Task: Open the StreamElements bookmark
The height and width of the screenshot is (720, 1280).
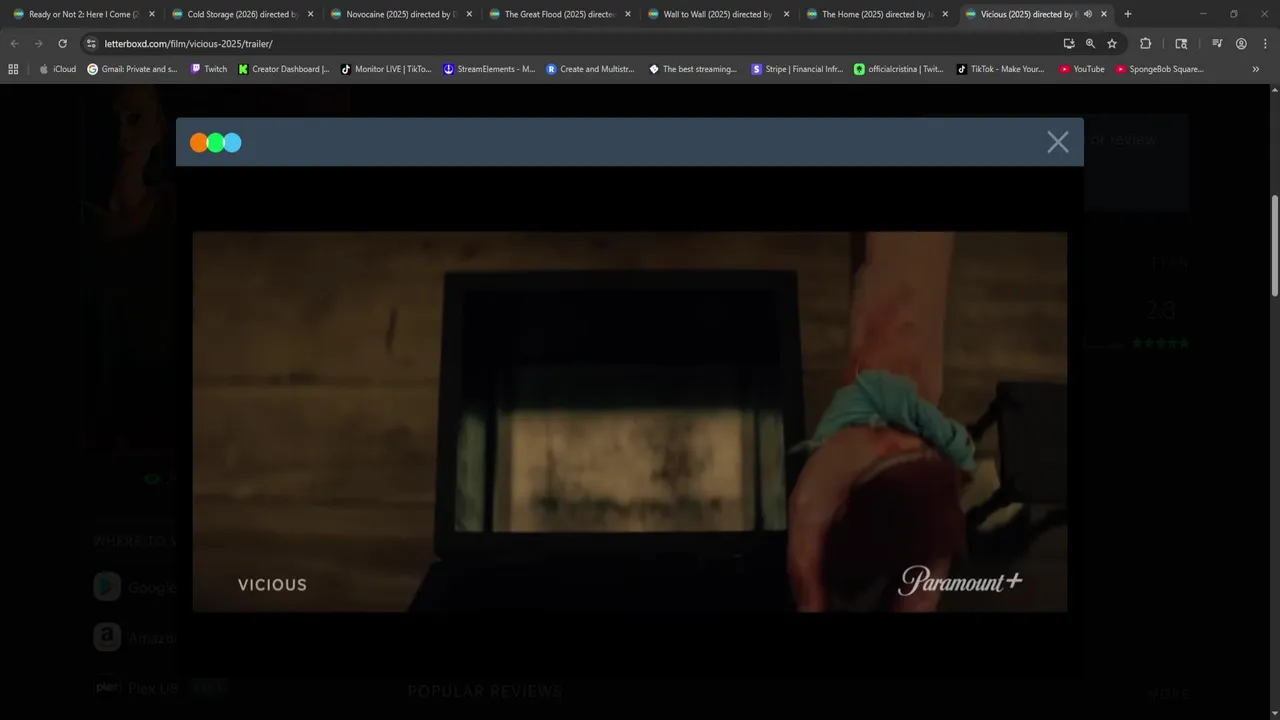Action: 489,69
